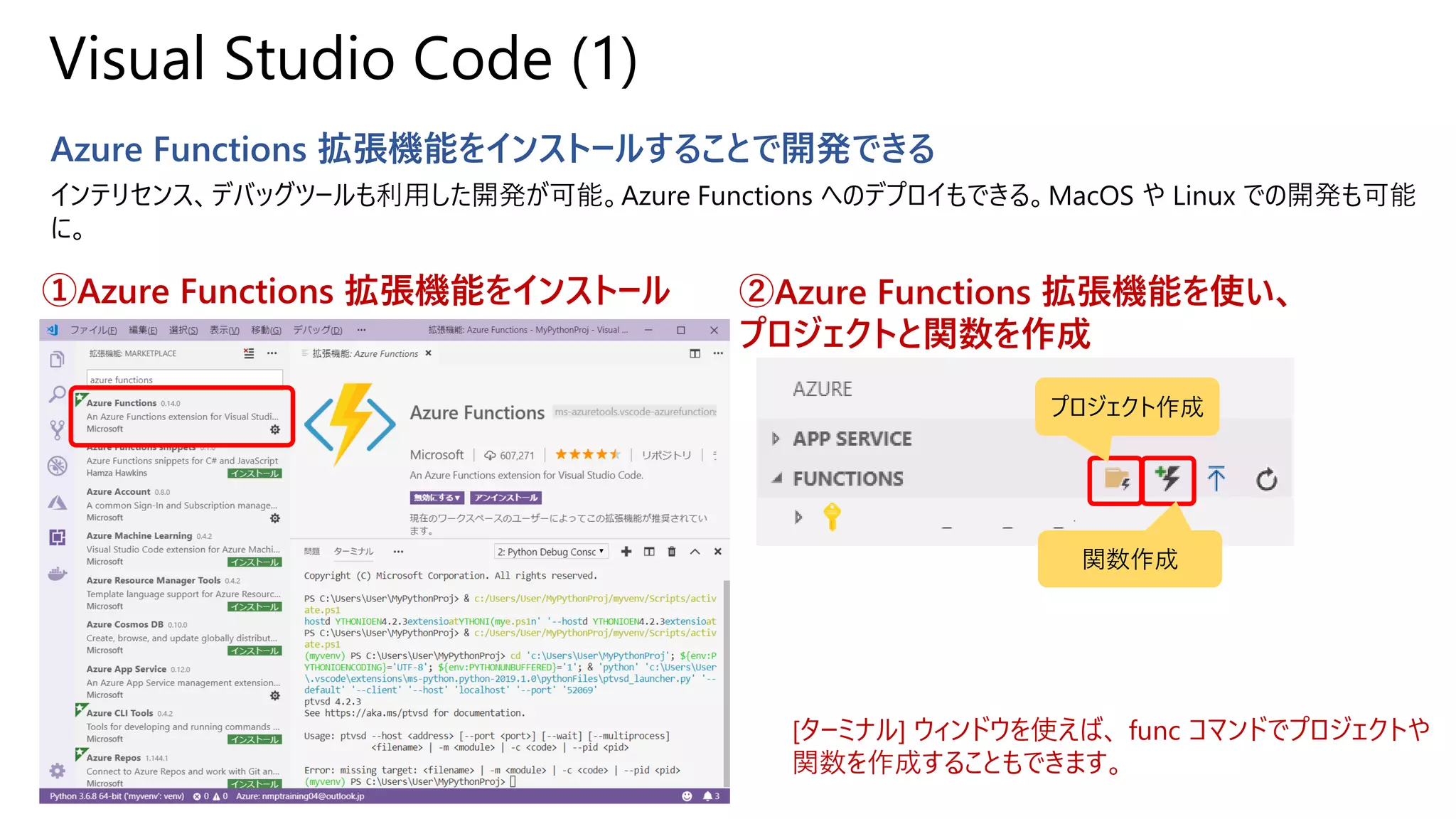1456x819 pixels.
Task: Open the Azure App Service extension manage gear
Action: (275, 695)
